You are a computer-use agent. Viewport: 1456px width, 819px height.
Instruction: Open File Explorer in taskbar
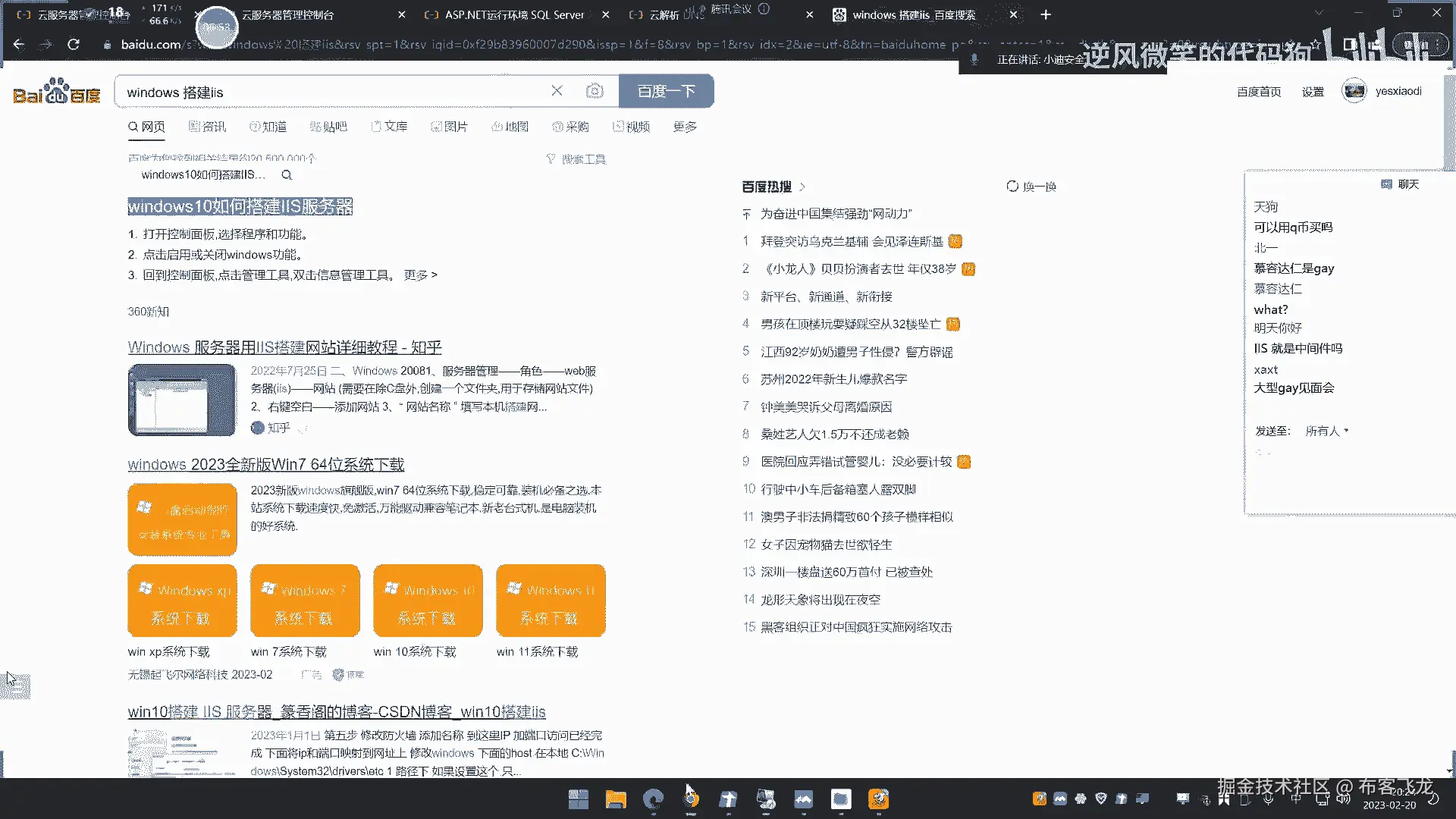tap(615, 799)
